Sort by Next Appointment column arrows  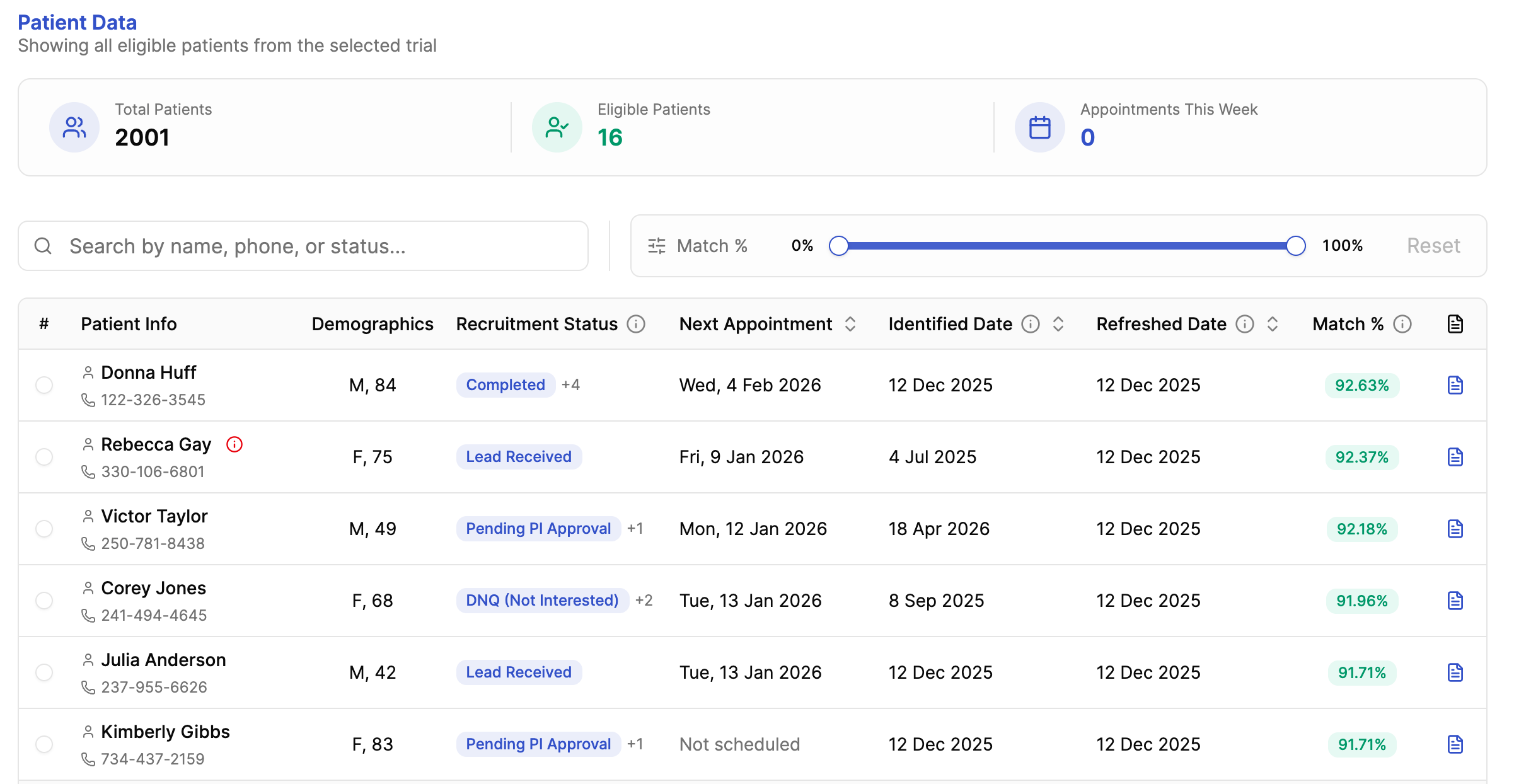[850, 324]
